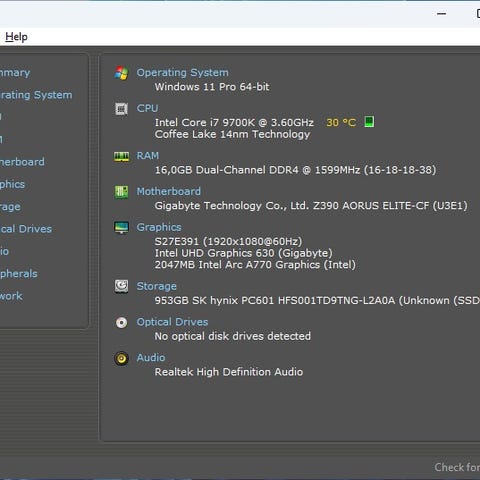This screenshot has height=480, width=480.
Task: Click the Motherboard circuit icon
Action: click(121, 192)
